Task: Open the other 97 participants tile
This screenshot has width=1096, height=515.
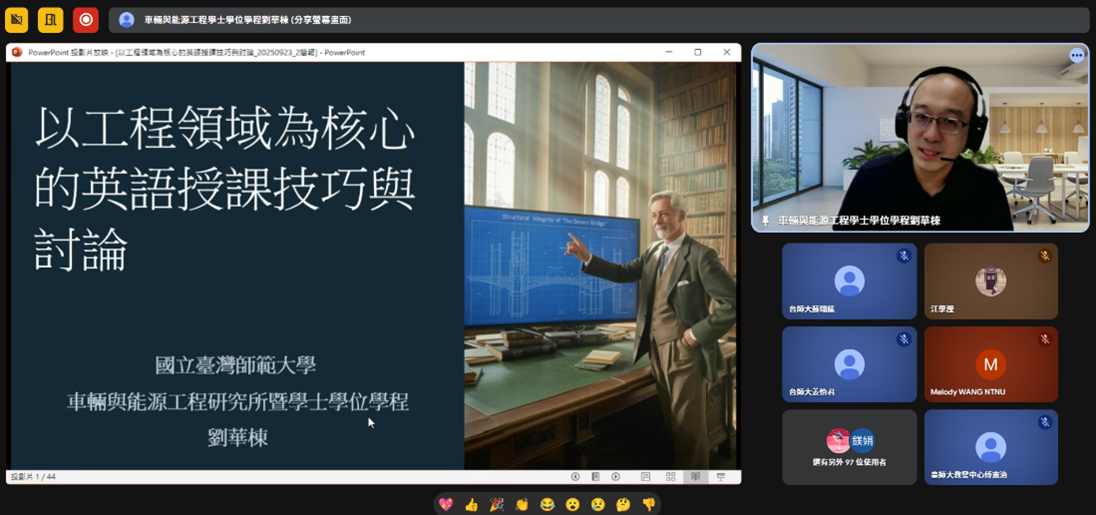Action: [849, 447]
